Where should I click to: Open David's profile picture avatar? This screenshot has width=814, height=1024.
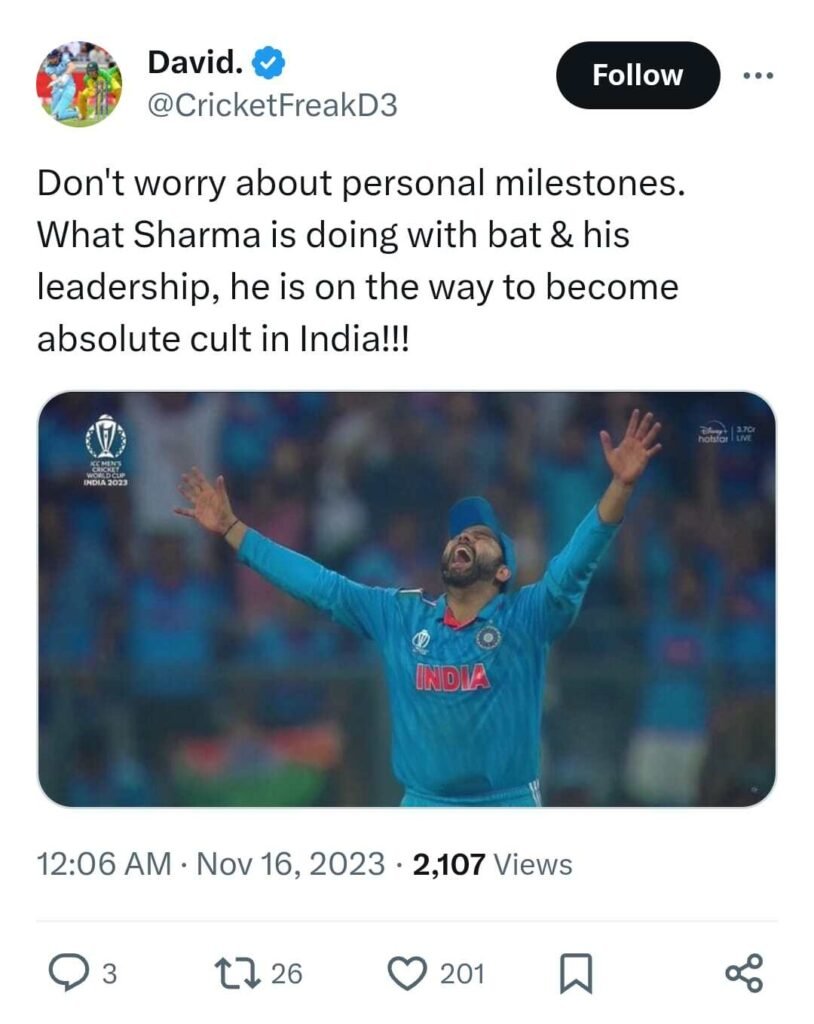(x=78, y=82)
